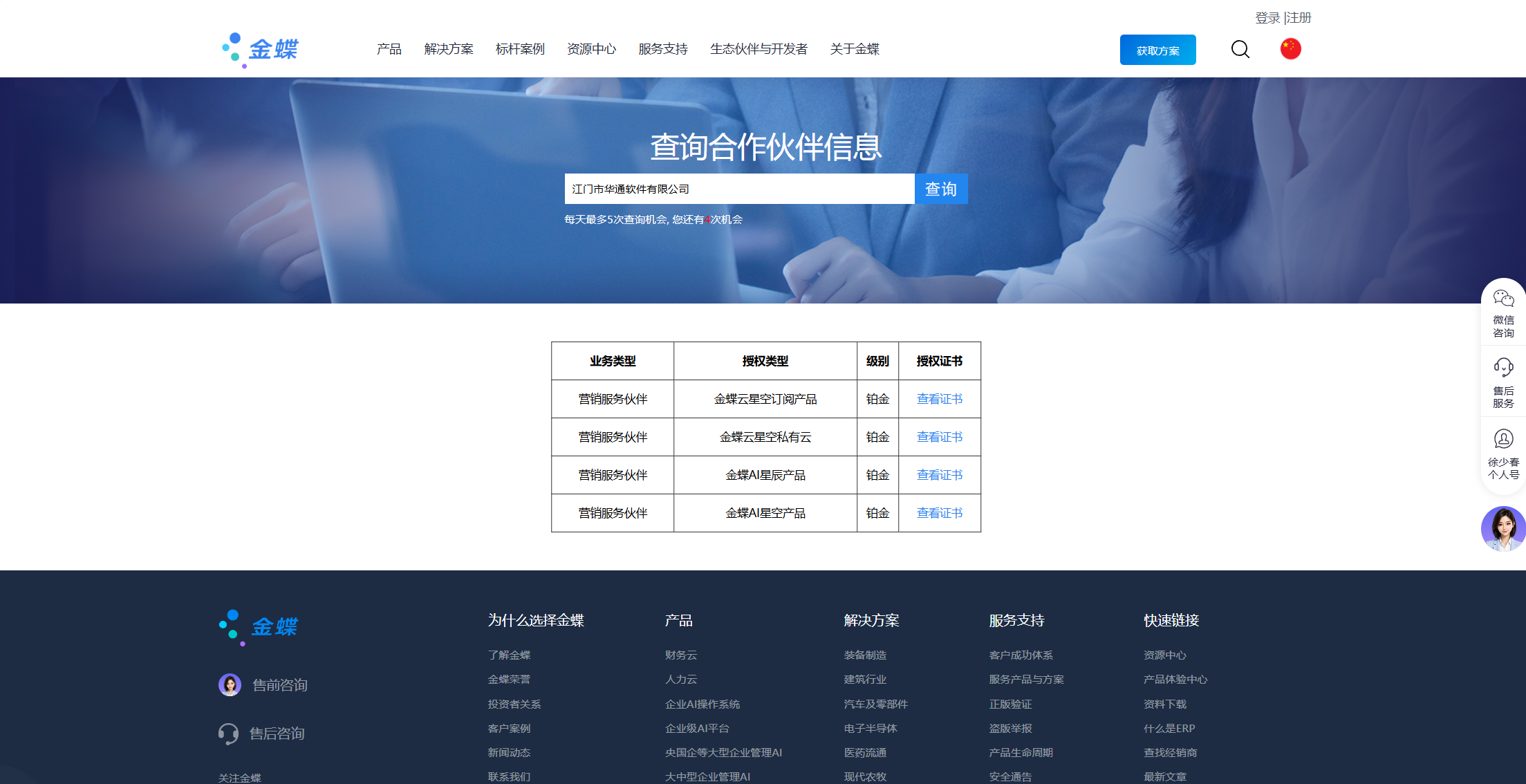Click the footer Kingdee logo

pos(259,627)
